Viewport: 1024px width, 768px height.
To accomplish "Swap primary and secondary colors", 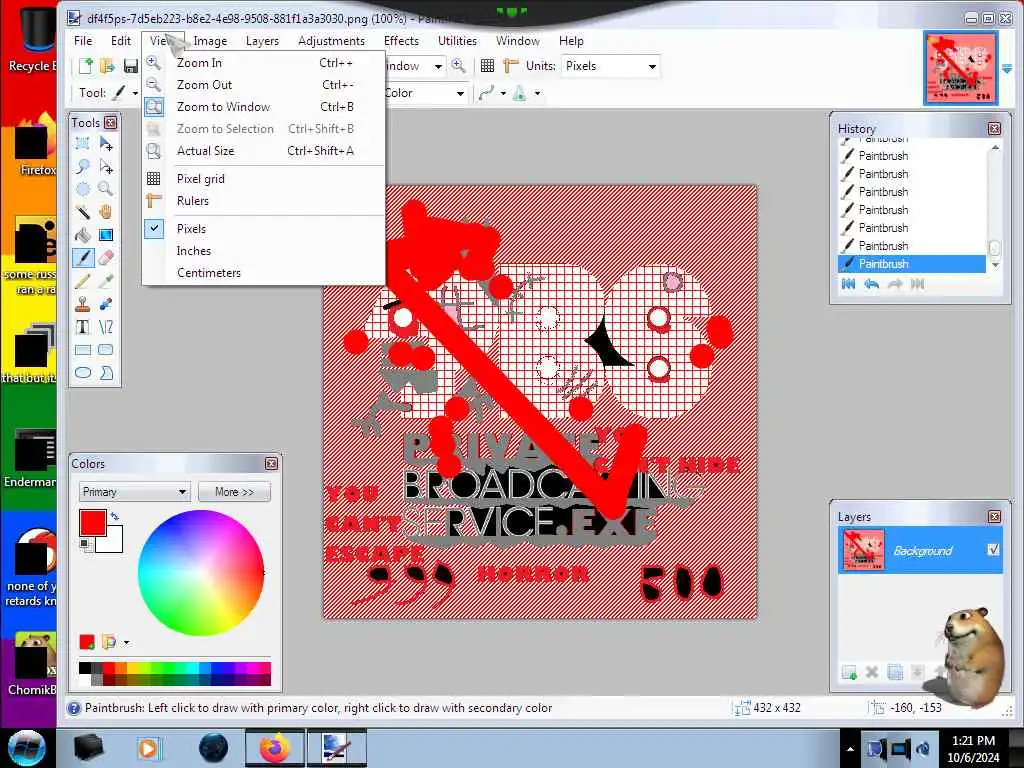I will pyautogui.click(x=115, y=516).
